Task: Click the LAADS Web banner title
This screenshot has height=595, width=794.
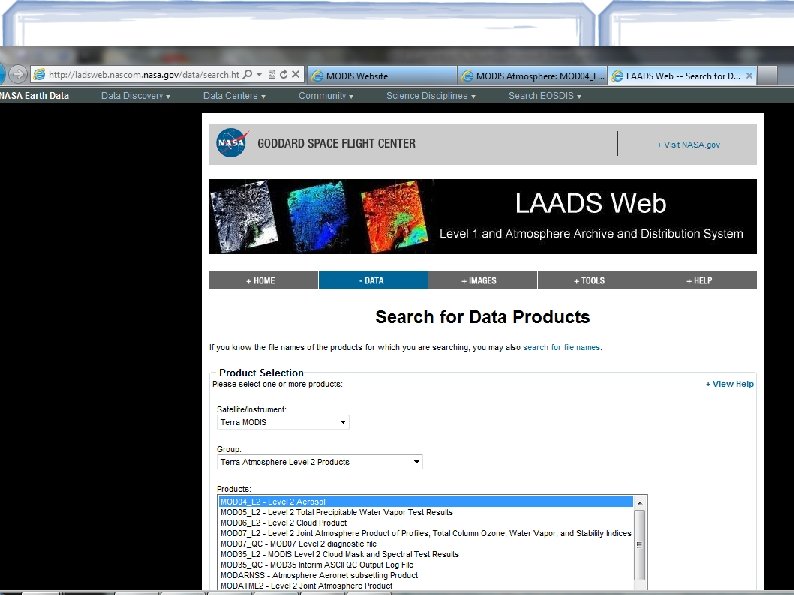Action: coord(590,203)
